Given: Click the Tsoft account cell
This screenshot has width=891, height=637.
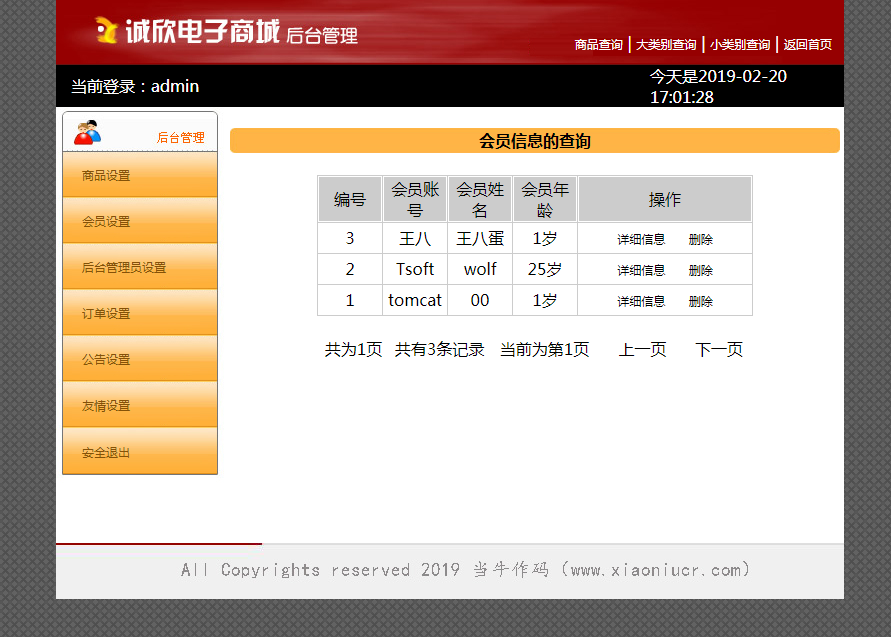Looking at the screenshot, I should pos(415,269).
